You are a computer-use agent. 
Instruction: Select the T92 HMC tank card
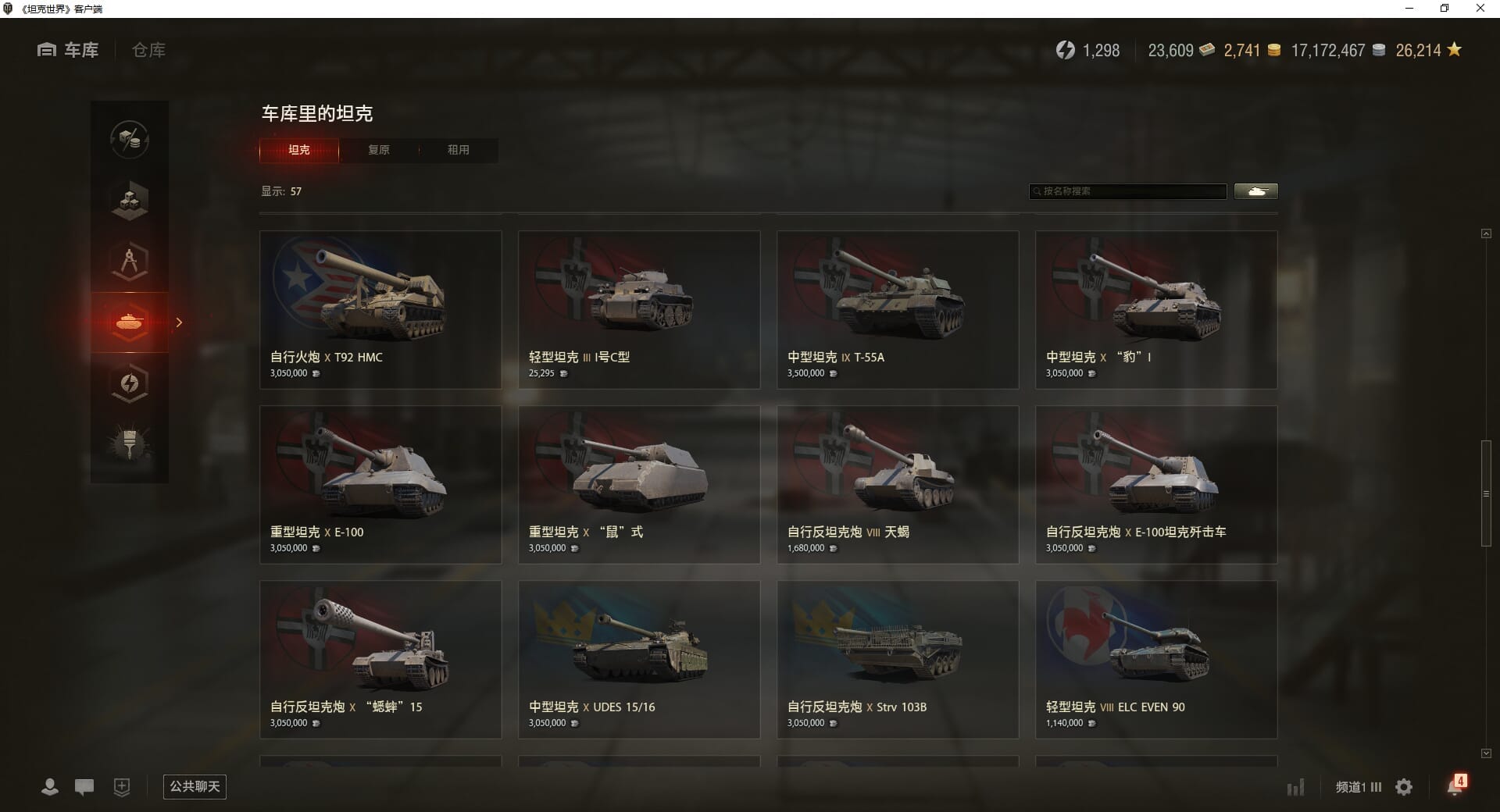coord(380,309)
